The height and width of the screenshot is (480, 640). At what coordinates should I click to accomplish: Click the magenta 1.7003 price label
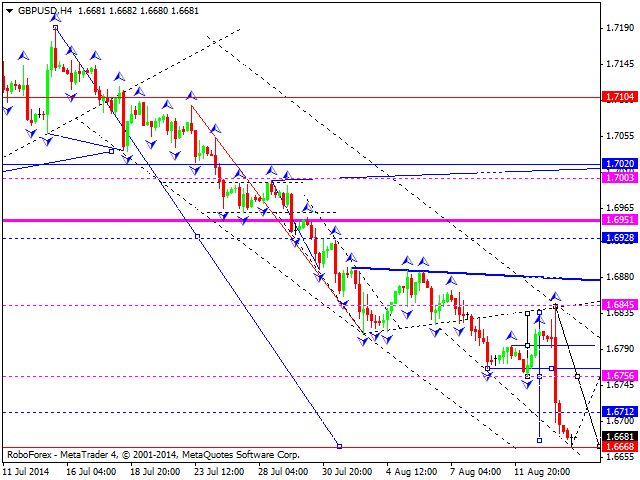coord(620,177)
